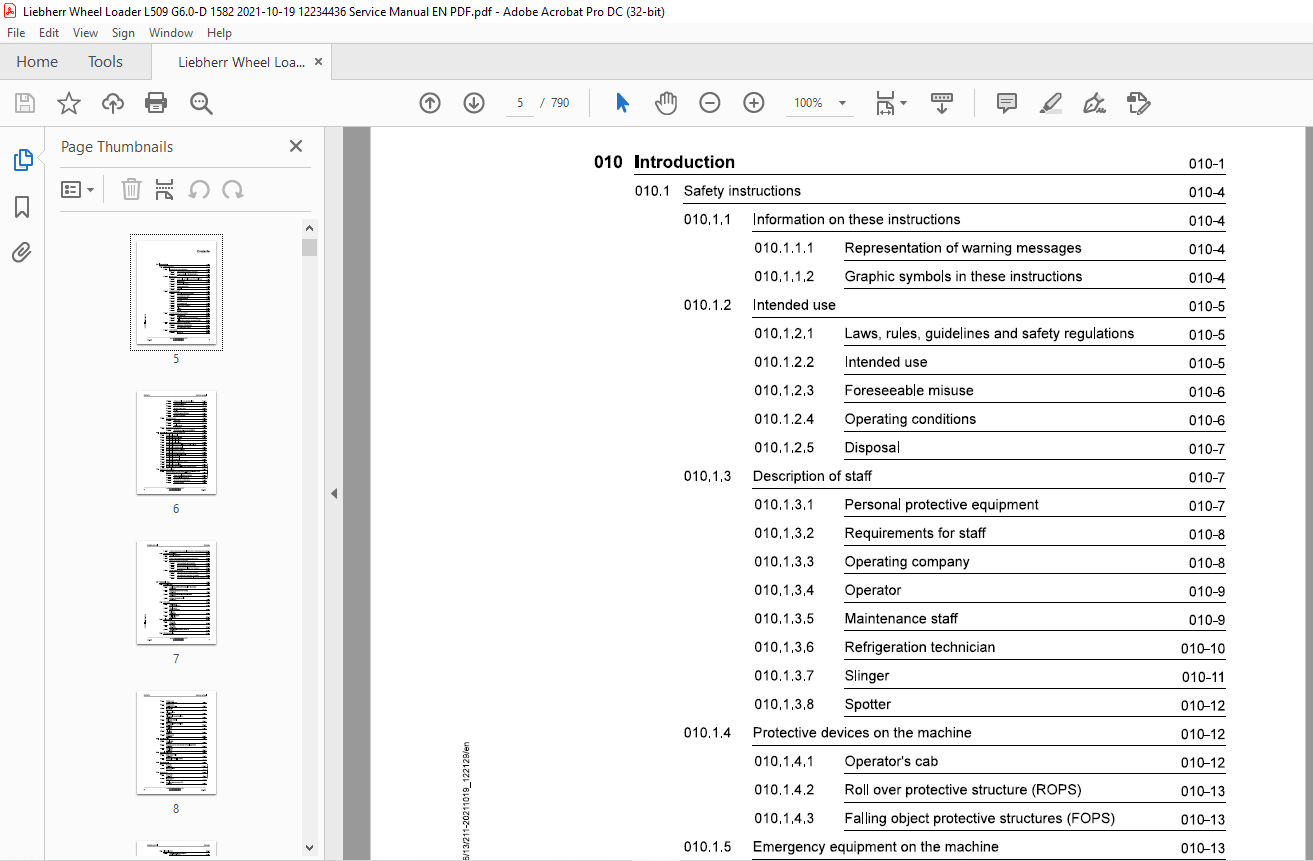1313x861 pixels.
Task: Click thumbnail panel scroll up arrow
Action: click(309, 229)
